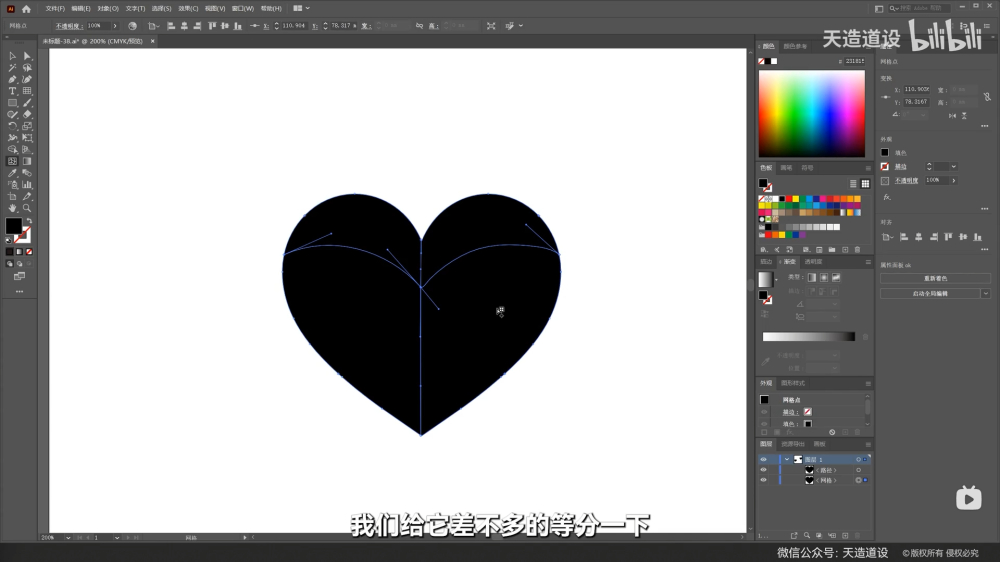Click horizontal align center in the control bar
The width and height of the screenshot is (1000, 562).
pyautogui.click(x=184, y=26)
